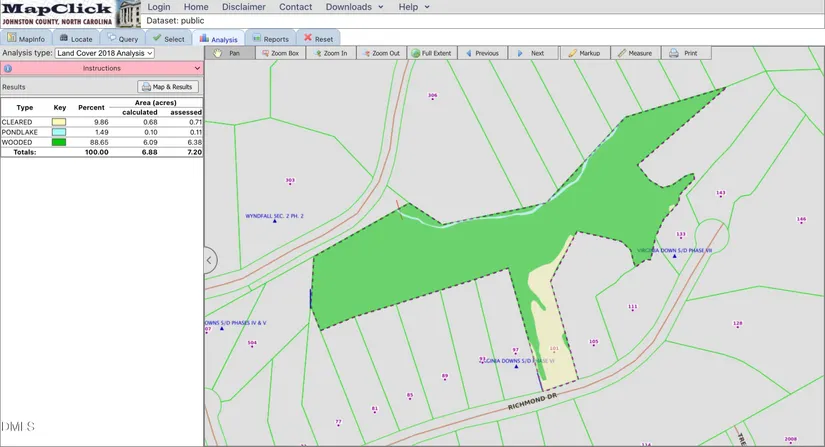Click the green WOODED key swatch
The width and height of the screenshot is (825, 447).
coord(59,142)
